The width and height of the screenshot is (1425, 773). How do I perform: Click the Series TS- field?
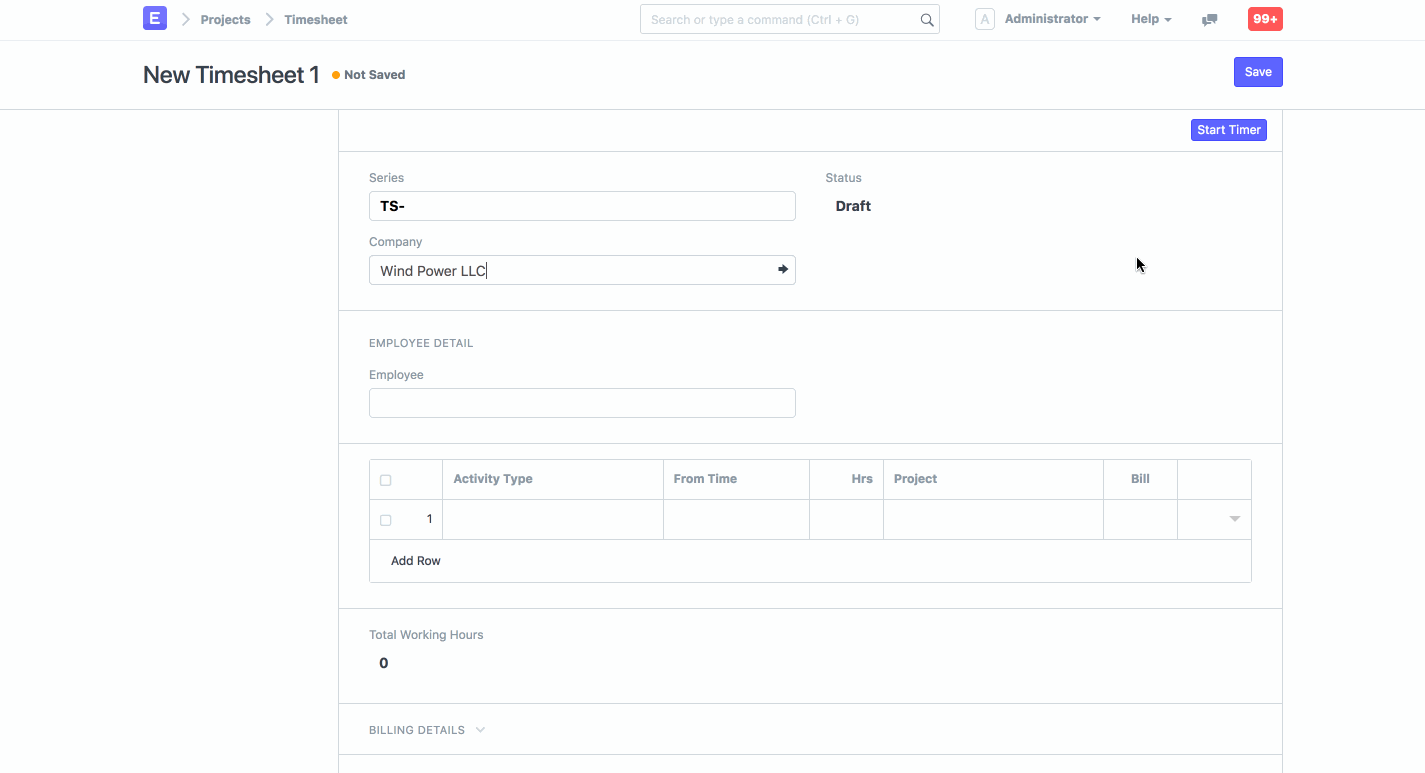pos(582,206)
